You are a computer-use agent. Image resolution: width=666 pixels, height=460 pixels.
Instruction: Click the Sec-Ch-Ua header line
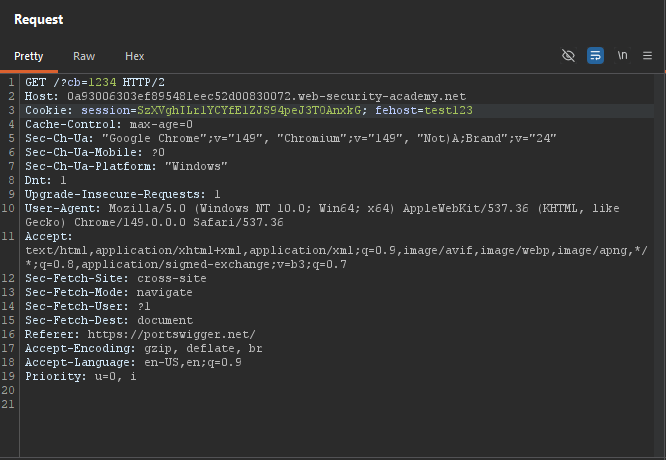[291, 138]
